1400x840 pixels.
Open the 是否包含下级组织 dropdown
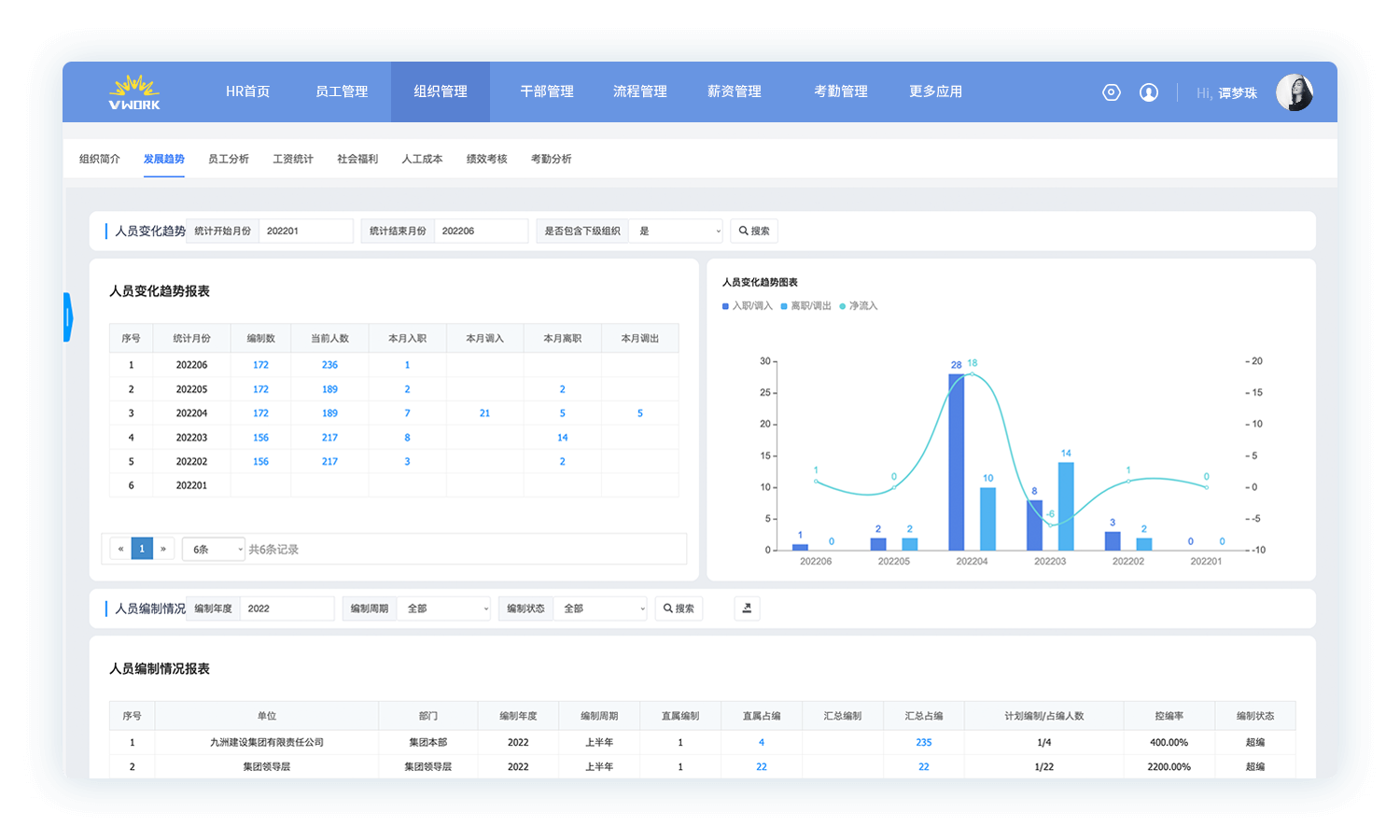click(x=677, y=231)
